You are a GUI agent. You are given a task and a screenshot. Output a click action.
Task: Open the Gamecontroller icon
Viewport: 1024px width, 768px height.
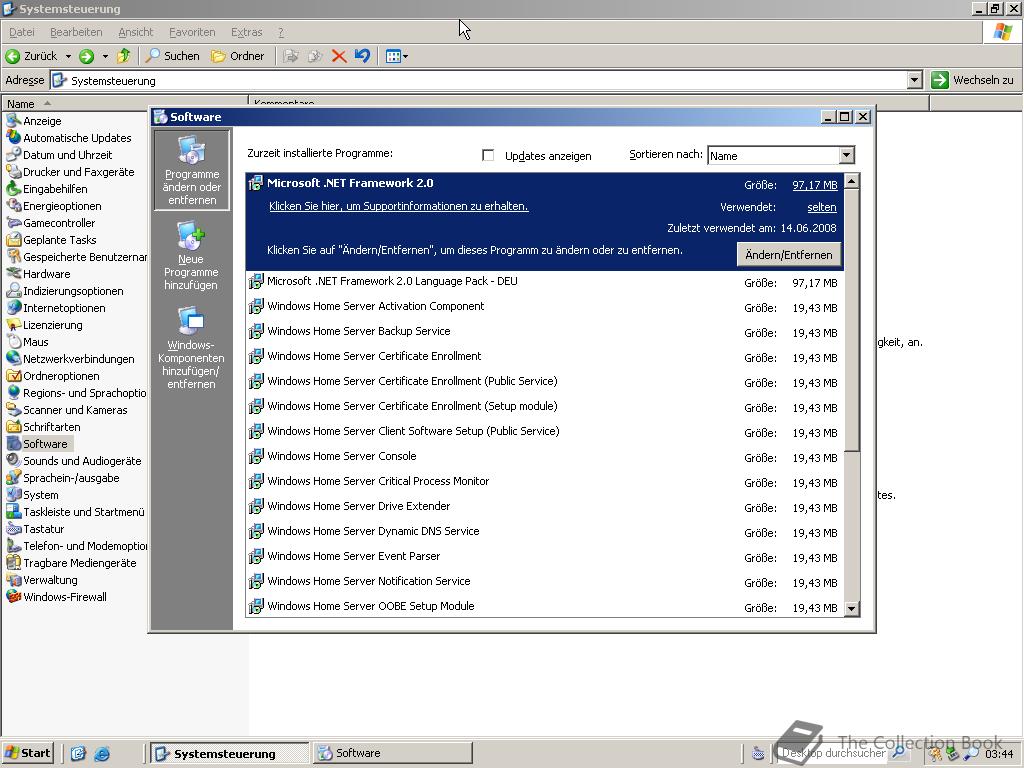pos(14,223)
